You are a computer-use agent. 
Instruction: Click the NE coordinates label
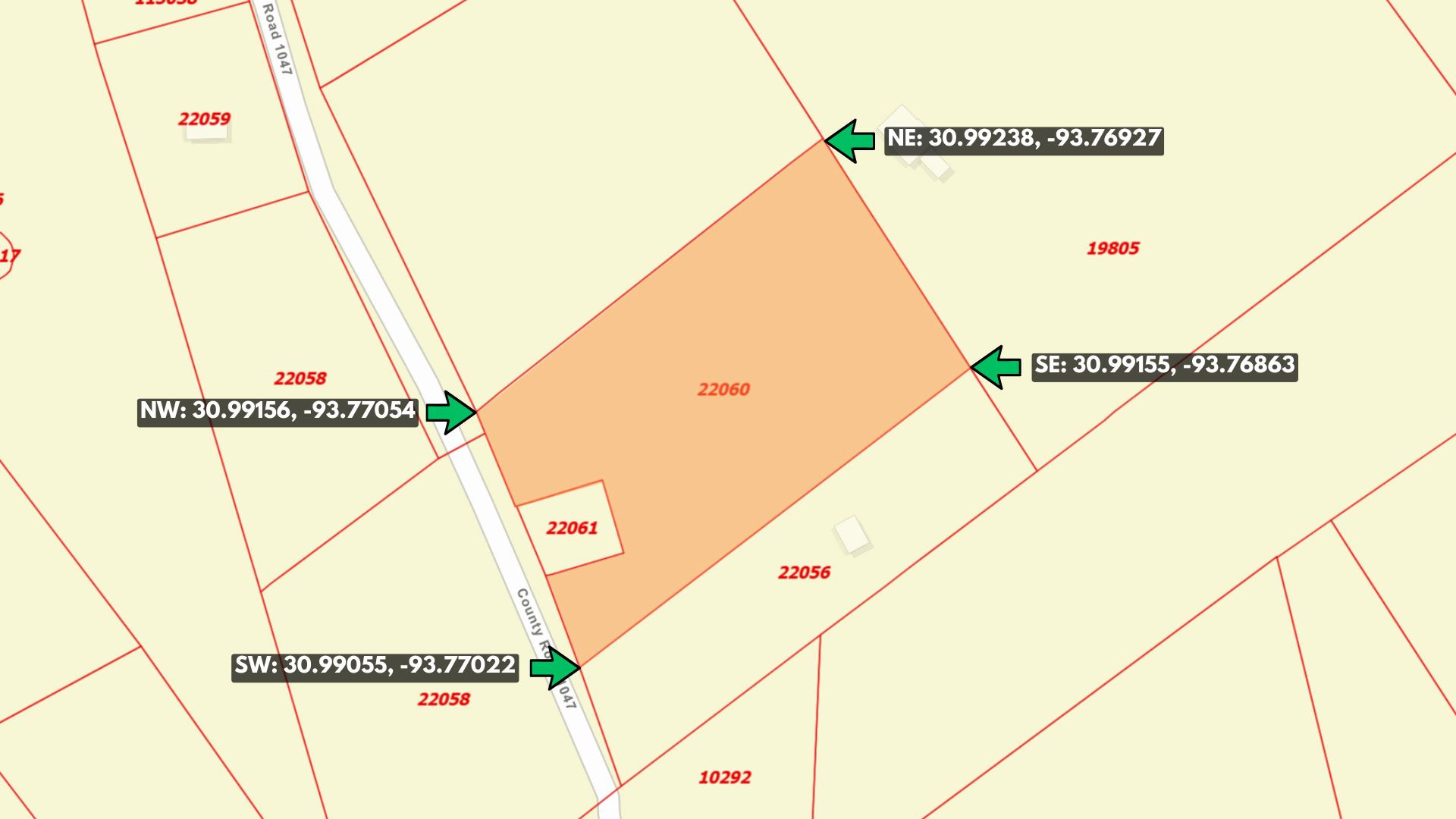pos(1024,140)
